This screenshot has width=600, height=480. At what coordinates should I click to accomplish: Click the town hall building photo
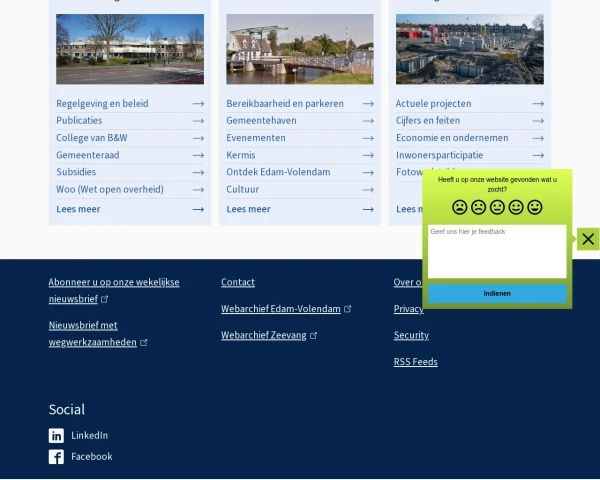coord(130,49)
